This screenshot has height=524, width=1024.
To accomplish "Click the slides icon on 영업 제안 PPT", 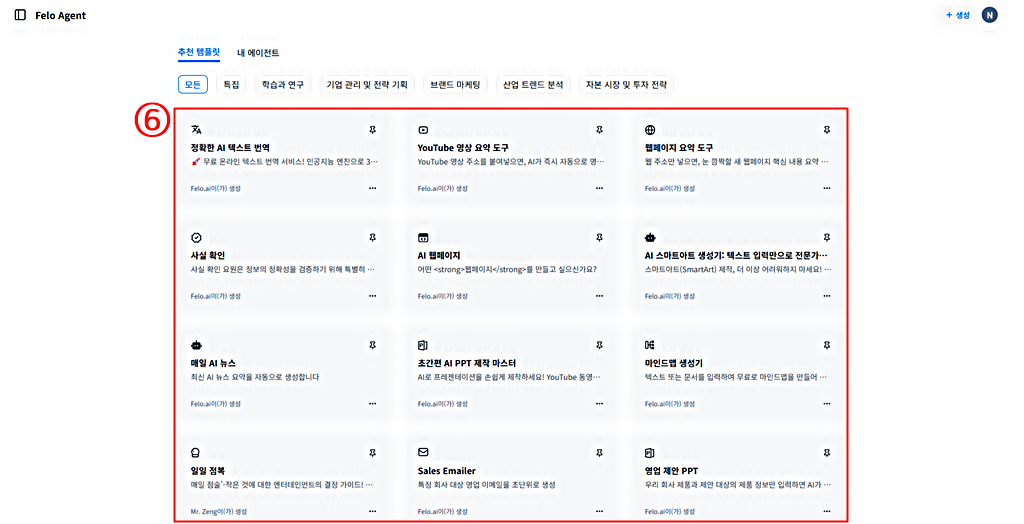I will pos(650,453).
